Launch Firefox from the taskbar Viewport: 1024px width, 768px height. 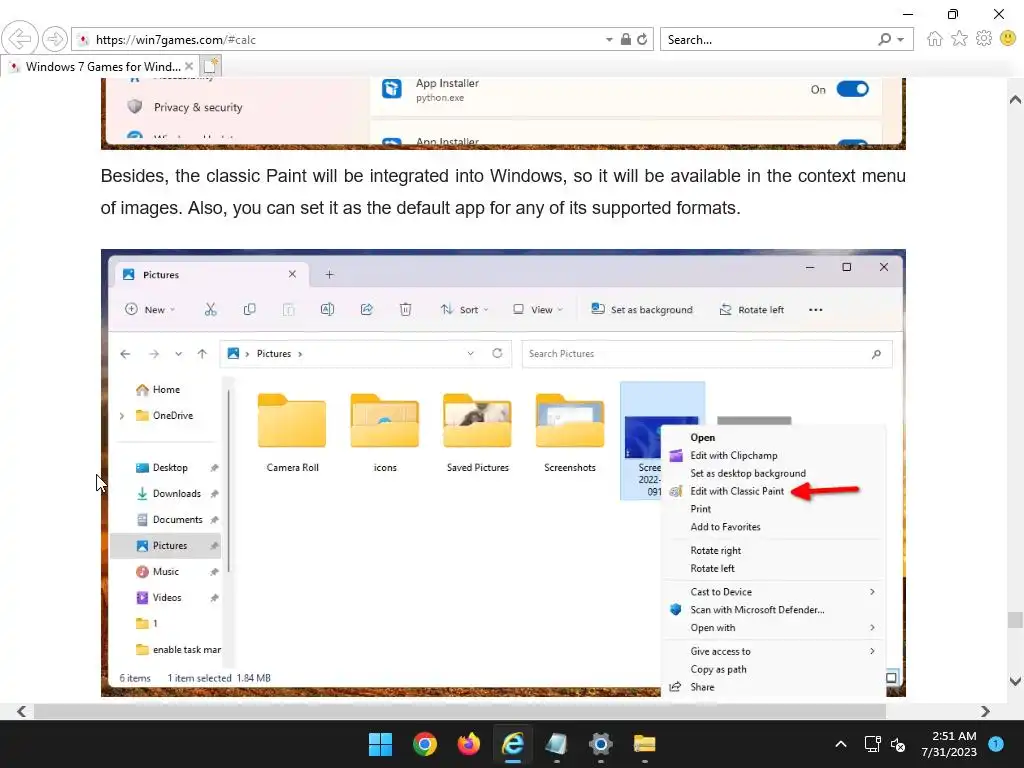pyautogui.click(x=468, y=744)
